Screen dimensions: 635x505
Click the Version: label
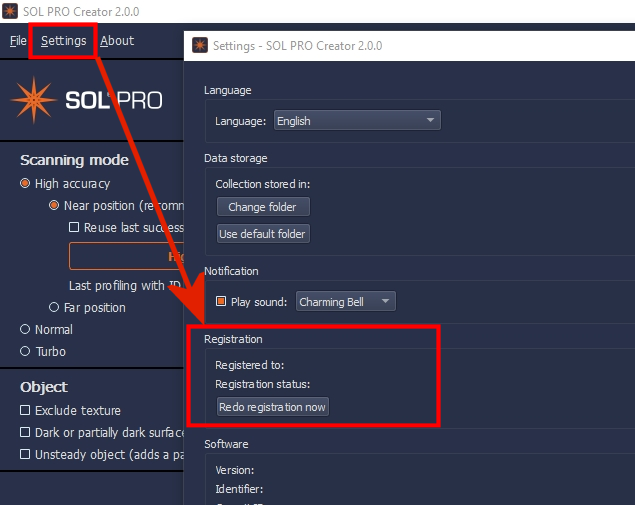(x=235, y=470)
